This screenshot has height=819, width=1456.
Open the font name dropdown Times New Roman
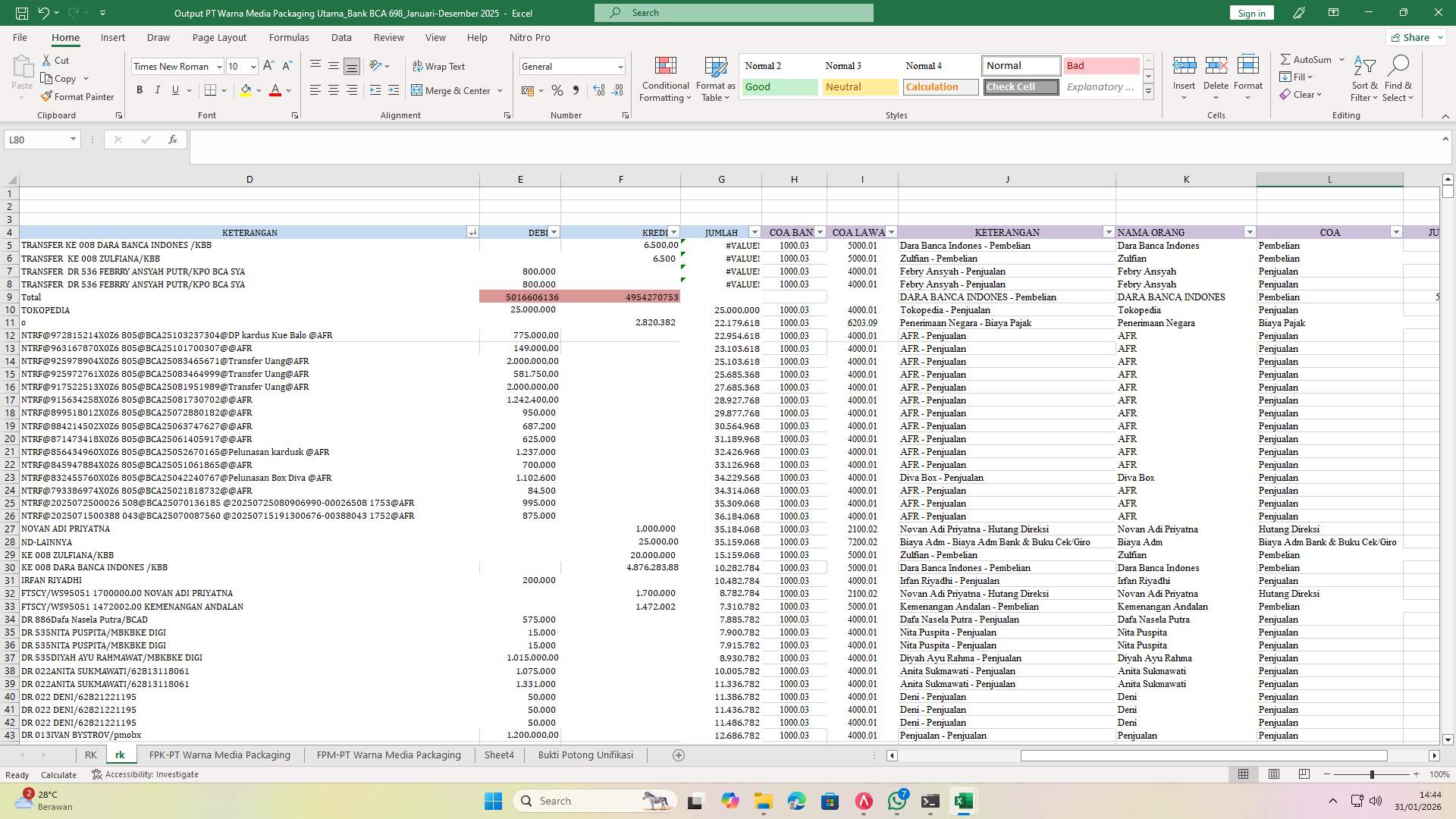[219, 67]
